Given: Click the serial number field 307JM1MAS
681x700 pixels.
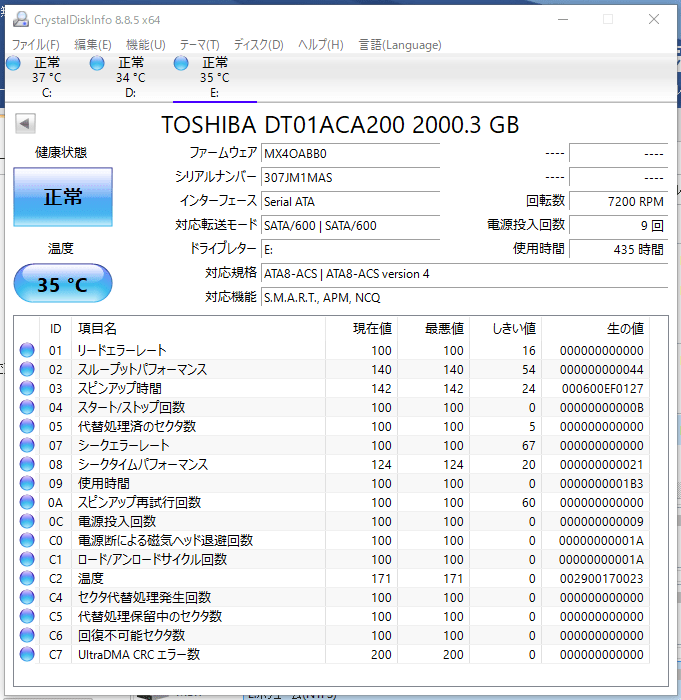Looking at the screenshot, I should 351,178.
